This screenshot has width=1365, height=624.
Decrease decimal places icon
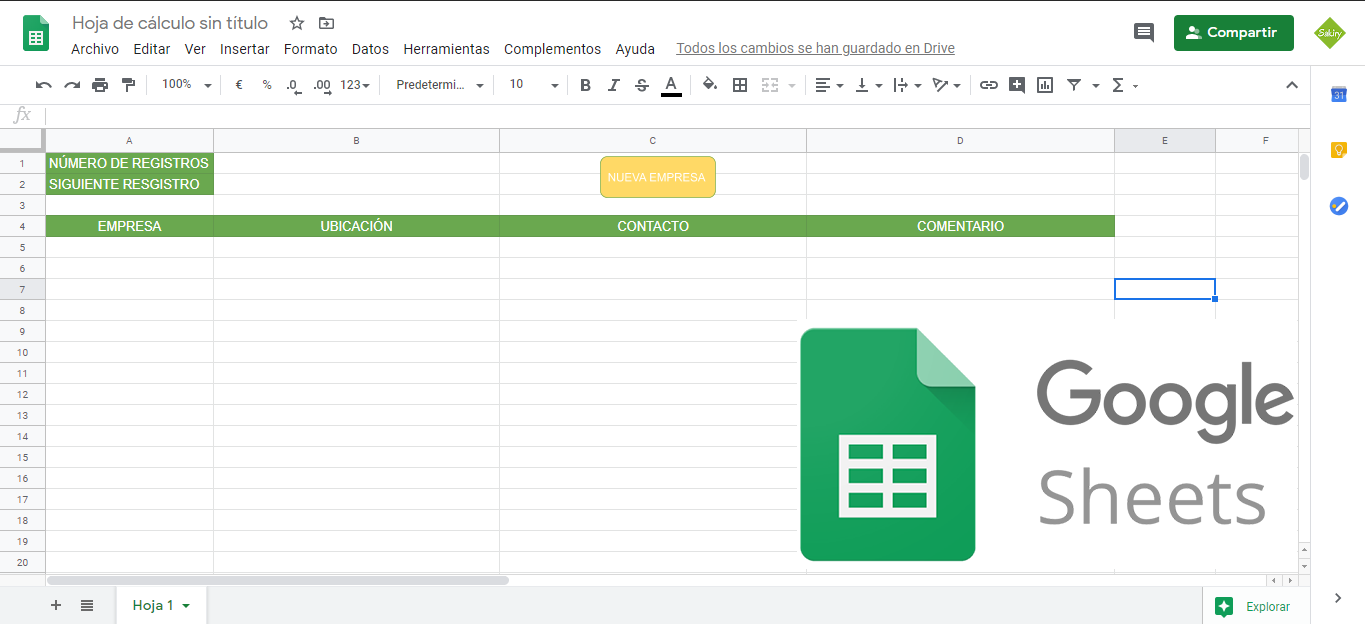click(293, 85)
